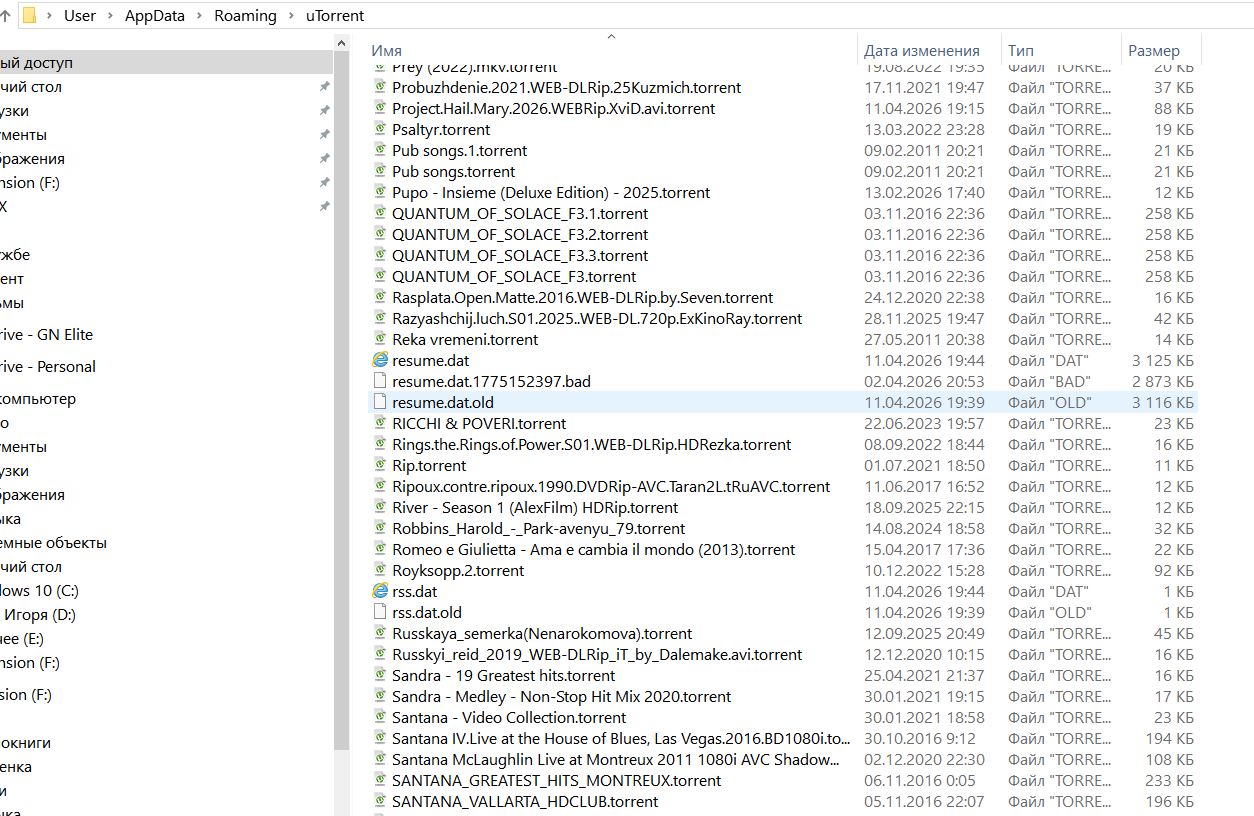1254x816 pixels.
Task: Go to Roaming folder in the breadcrumb
Action: [245, 16]
